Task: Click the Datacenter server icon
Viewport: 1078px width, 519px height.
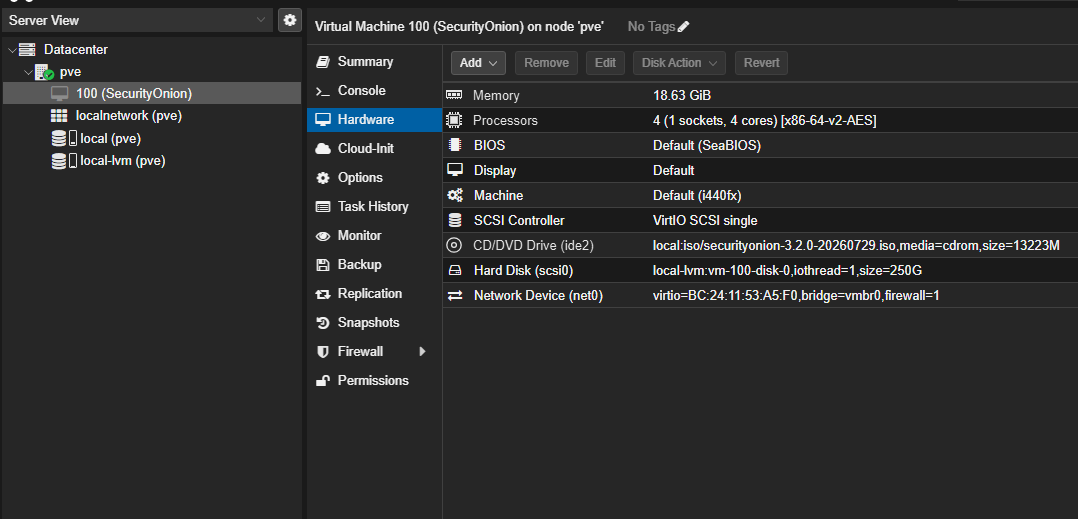Action: (x=27, y=49)
